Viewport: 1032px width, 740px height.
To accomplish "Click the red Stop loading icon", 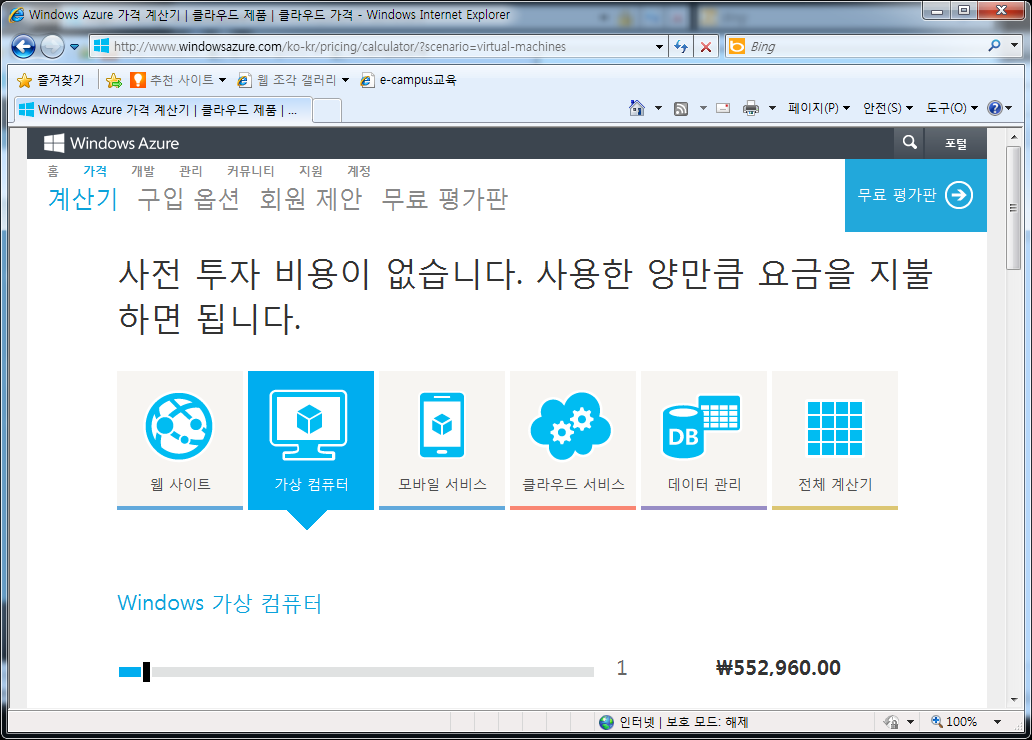I will pyautogui.click(x=706, y=47).
